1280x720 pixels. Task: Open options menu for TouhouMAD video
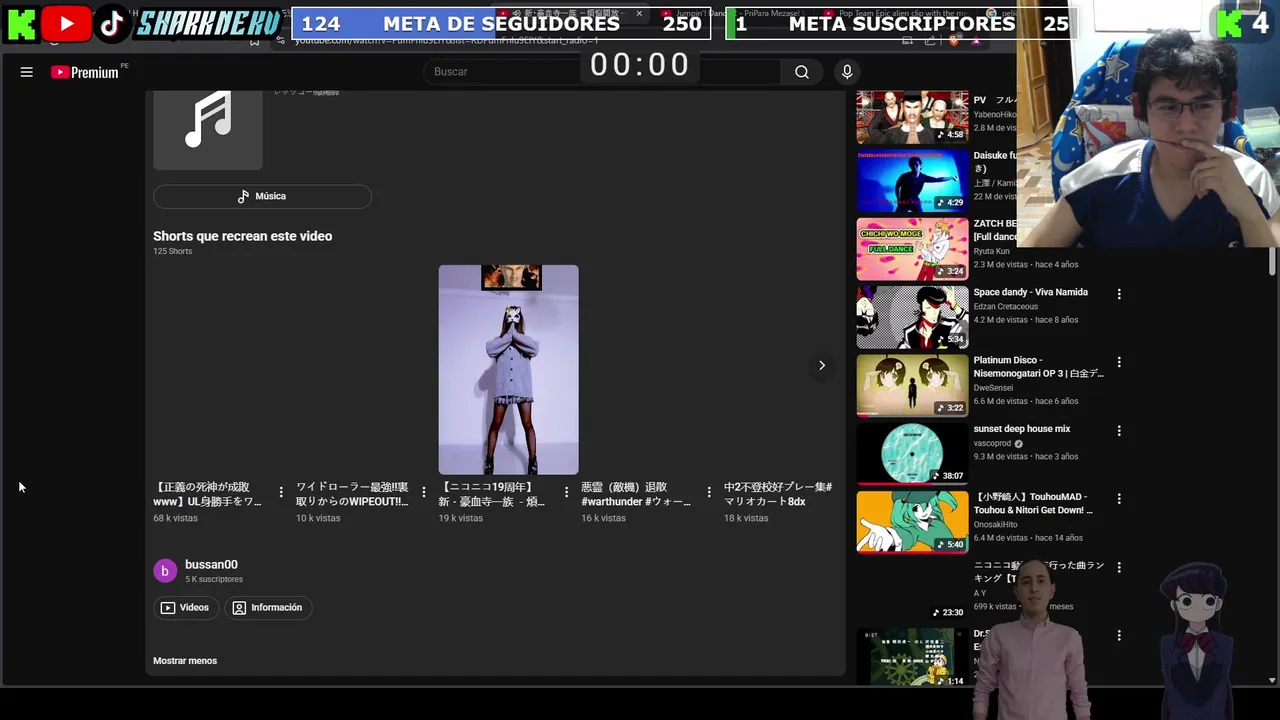pos(1119,499)
